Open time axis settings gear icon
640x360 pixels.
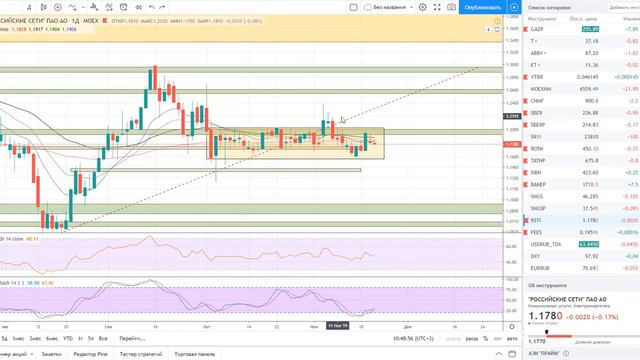tap(512, 327)
